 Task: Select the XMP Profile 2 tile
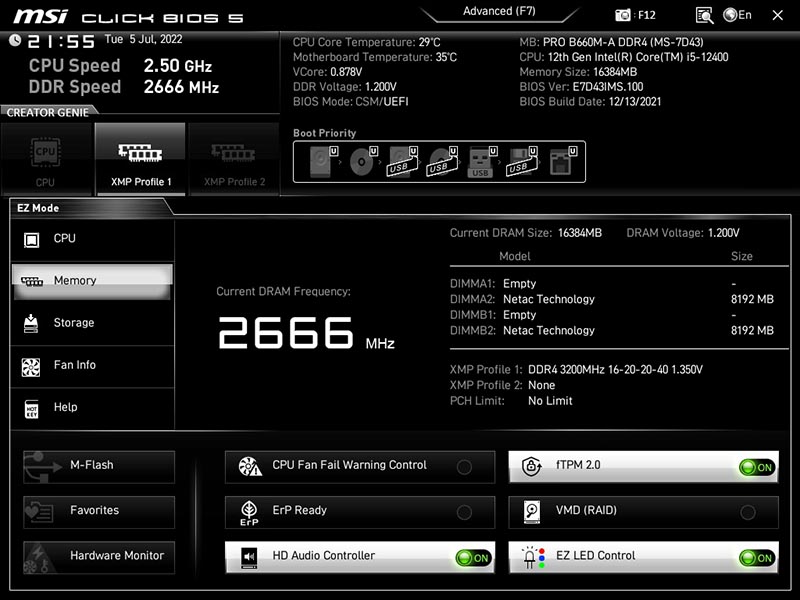tap(234, 159)
